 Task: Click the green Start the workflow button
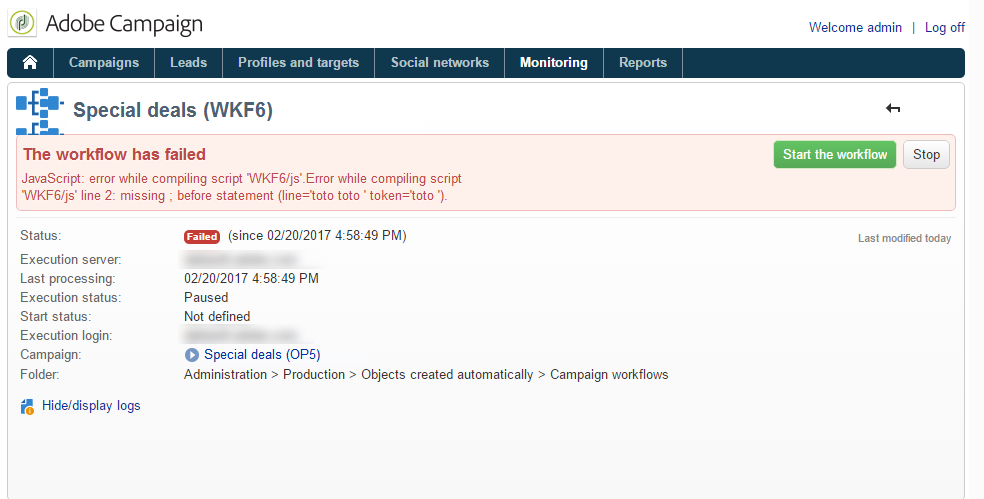pyautogui.click(x=835, y=154)
